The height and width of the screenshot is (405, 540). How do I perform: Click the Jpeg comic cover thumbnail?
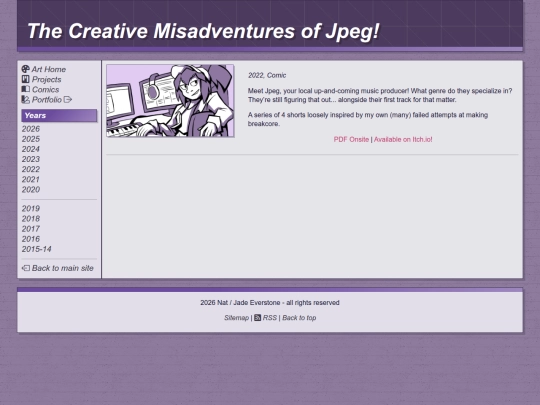tap(170, 101)
